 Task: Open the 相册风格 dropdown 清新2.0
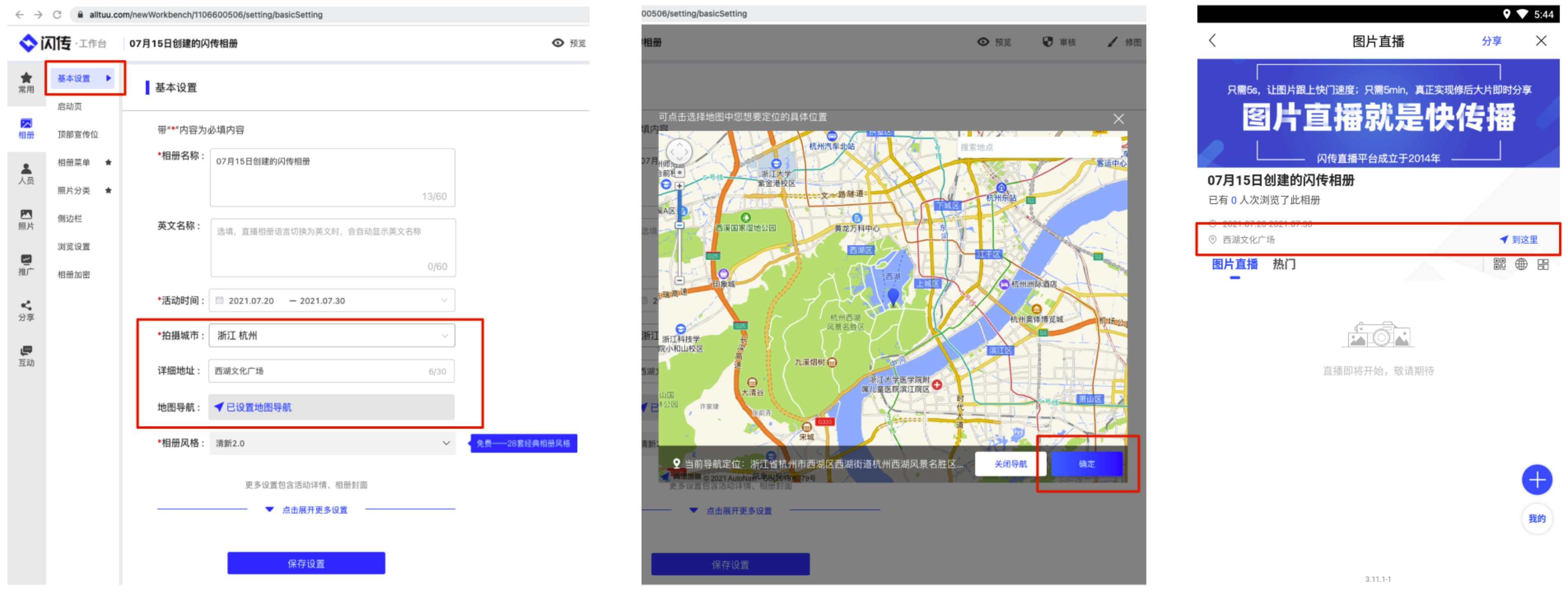[332, 444]
